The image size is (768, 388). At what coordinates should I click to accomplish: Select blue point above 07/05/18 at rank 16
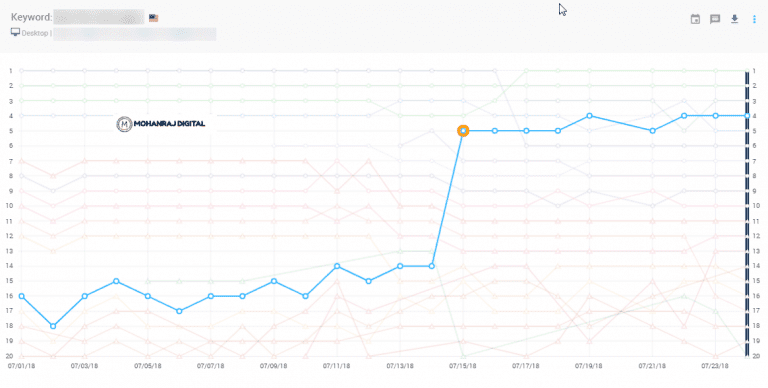[148, 296]
